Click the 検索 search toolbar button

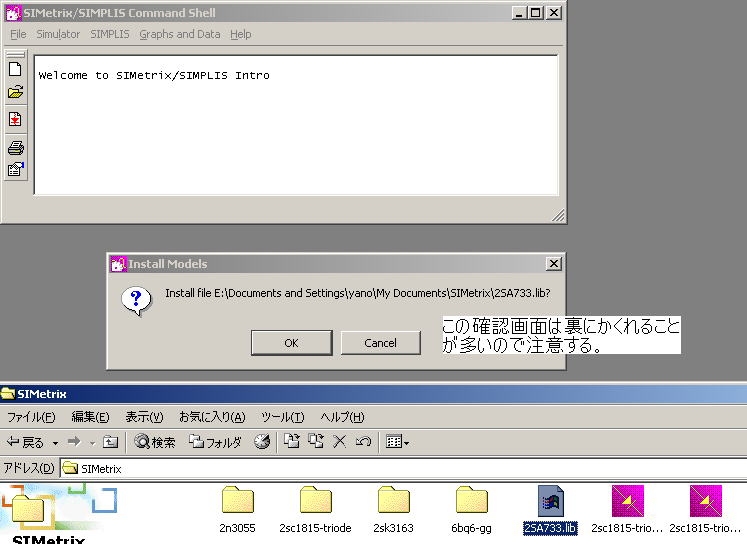click(154, 443)
